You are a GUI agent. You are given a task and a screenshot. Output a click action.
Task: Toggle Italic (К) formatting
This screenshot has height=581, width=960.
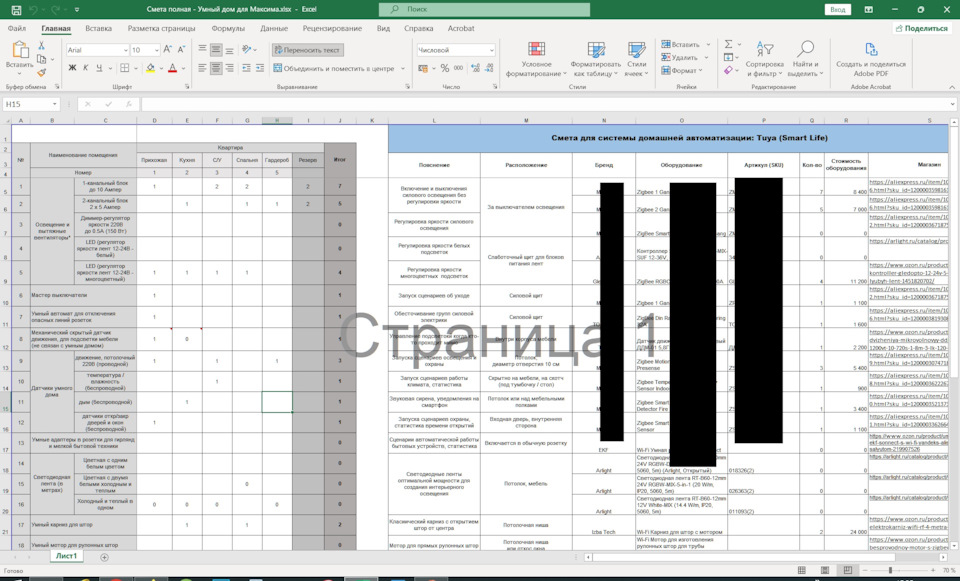[x=86, y=68]
